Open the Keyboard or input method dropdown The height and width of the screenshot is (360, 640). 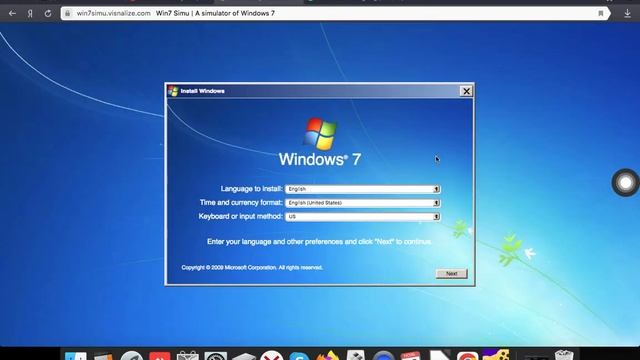point(362,216)
